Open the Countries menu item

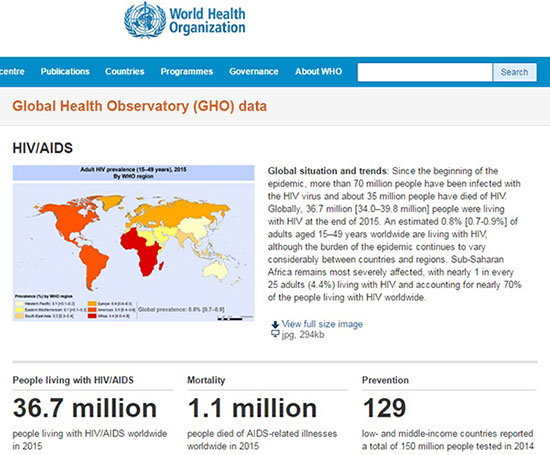click(x=125, y=72)
